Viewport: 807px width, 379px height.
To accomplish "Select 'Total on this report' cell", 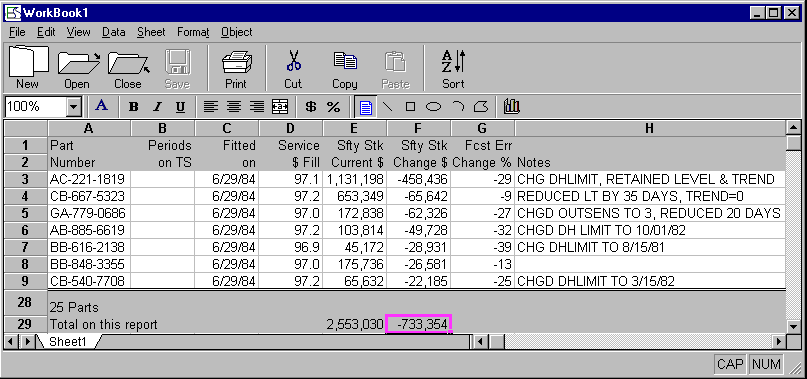I will (103, 324).
